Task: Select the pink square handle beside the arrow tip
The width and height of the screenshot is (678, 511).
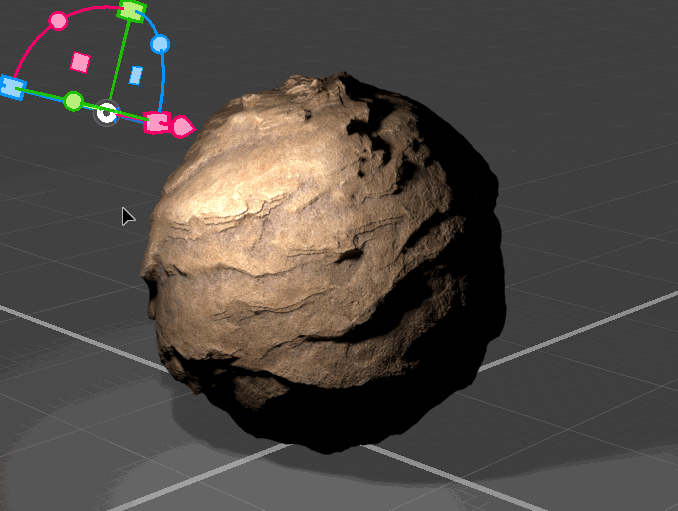Action: (157, 123)
